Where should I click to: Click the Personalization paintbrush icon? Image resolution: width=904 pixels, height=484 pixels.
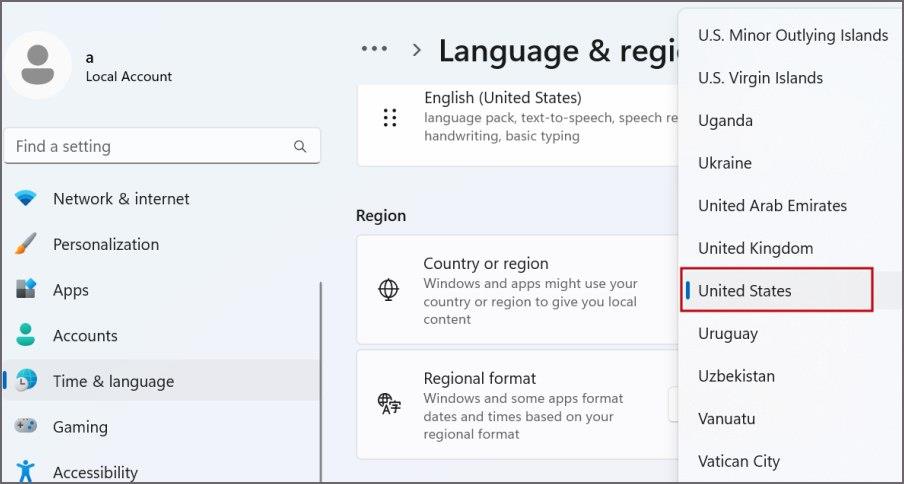pos(26,244)
